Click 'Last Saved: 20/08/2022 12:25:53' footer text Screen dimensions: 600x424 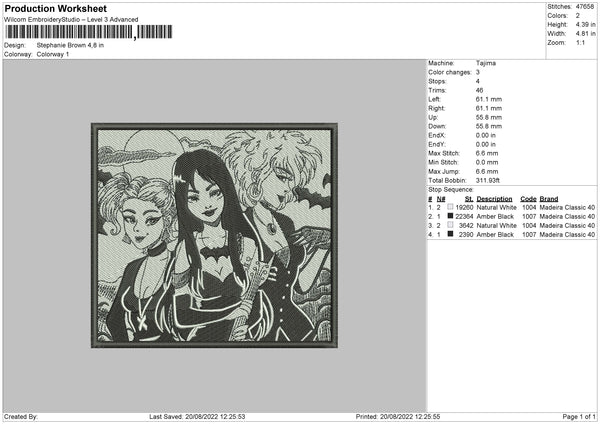[197, 417]
